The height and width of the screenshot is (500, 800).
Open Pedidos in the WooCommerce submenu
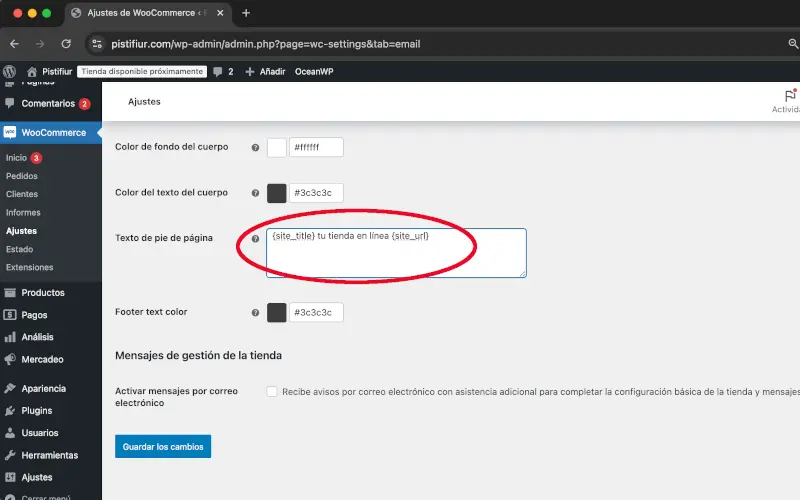tap(22, 176)
